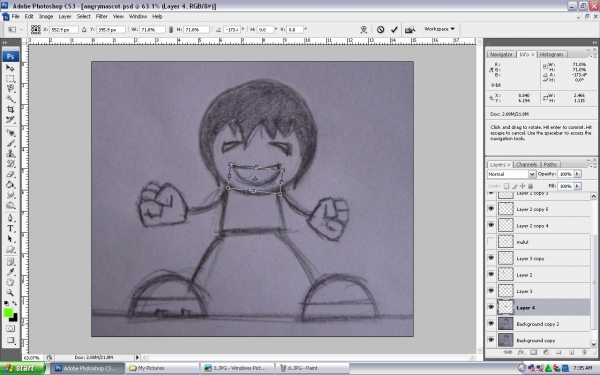The width and height of the screenshot is (600, 375).
Task: Switch to the Channels tab
Action: click(526, 165)
